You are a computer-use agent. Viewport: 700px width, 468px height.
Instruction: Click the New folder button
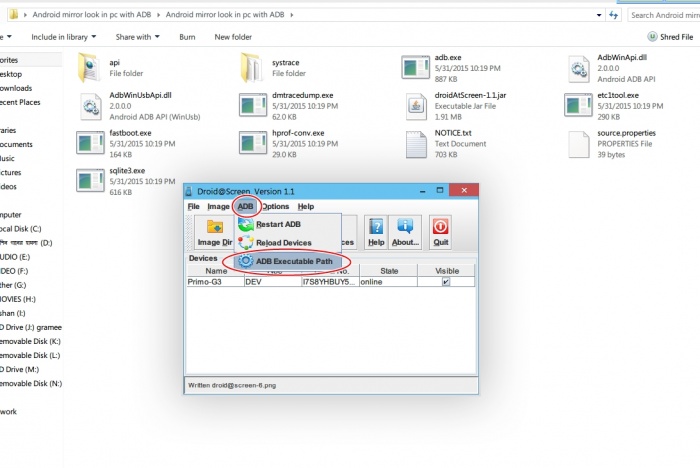pyautogui.click(x=233, y=37)
